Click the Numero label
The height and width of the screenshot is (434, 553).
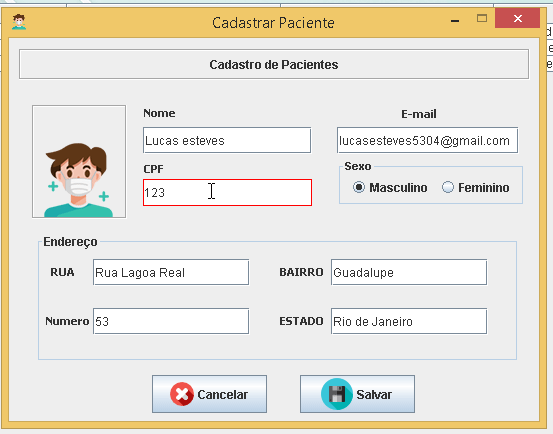pos(67,321)
